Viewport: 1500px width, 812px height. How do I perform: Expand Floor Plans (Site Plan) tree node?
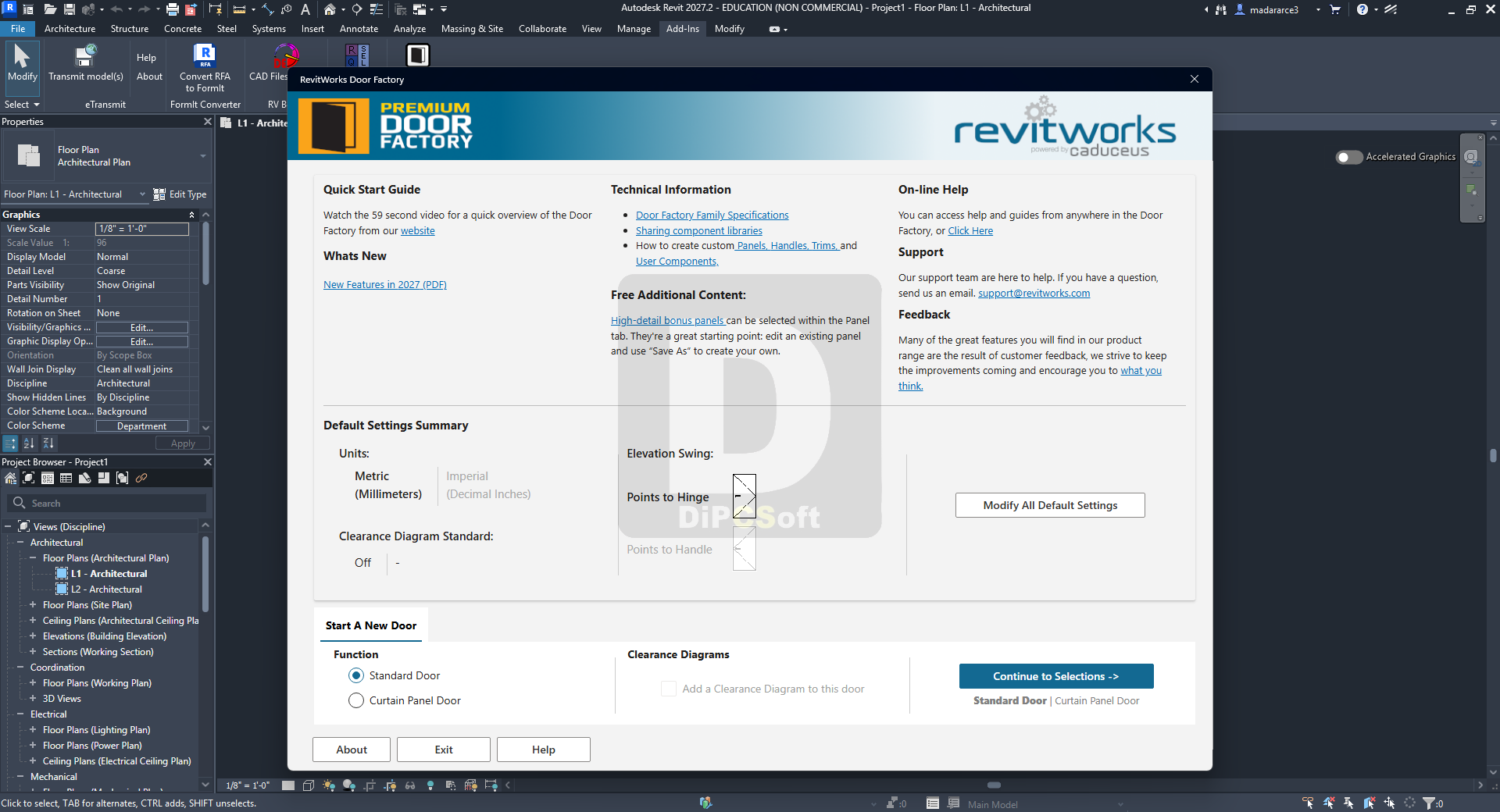pyautogui.click(x=33, y=605)
